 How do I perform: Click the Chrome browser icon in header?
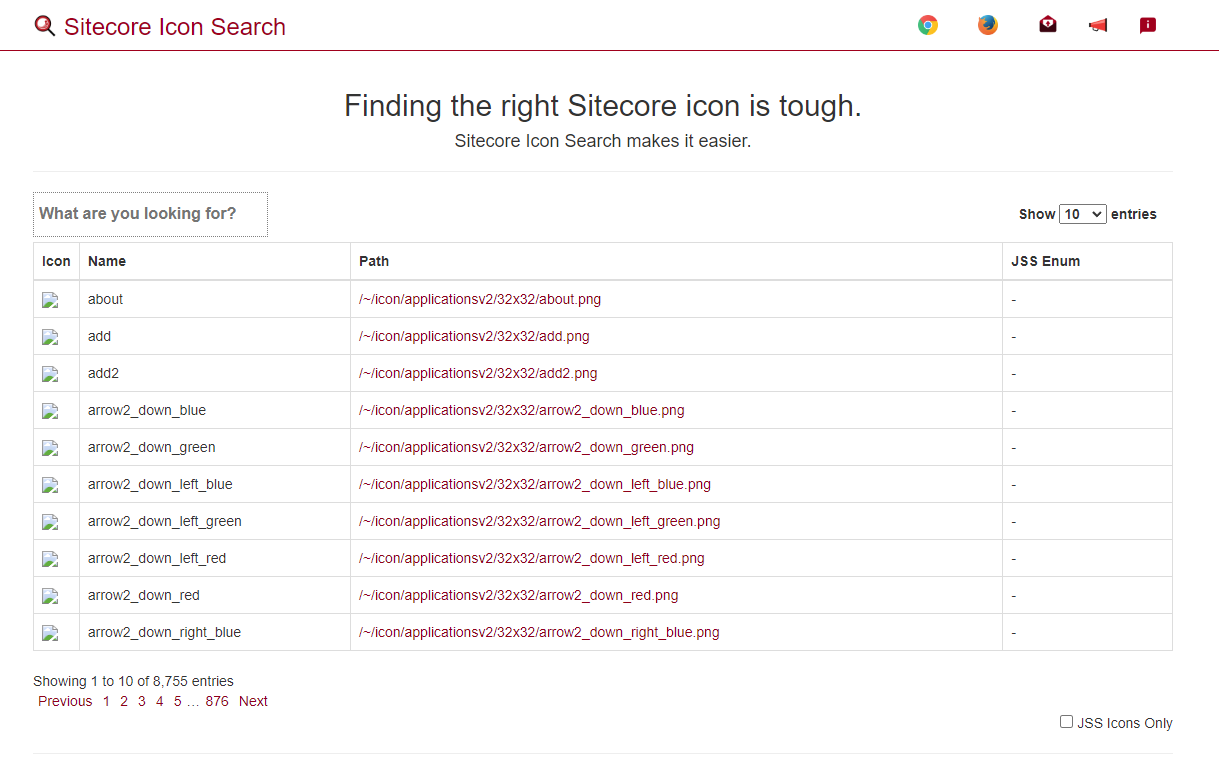coord(928,25)
